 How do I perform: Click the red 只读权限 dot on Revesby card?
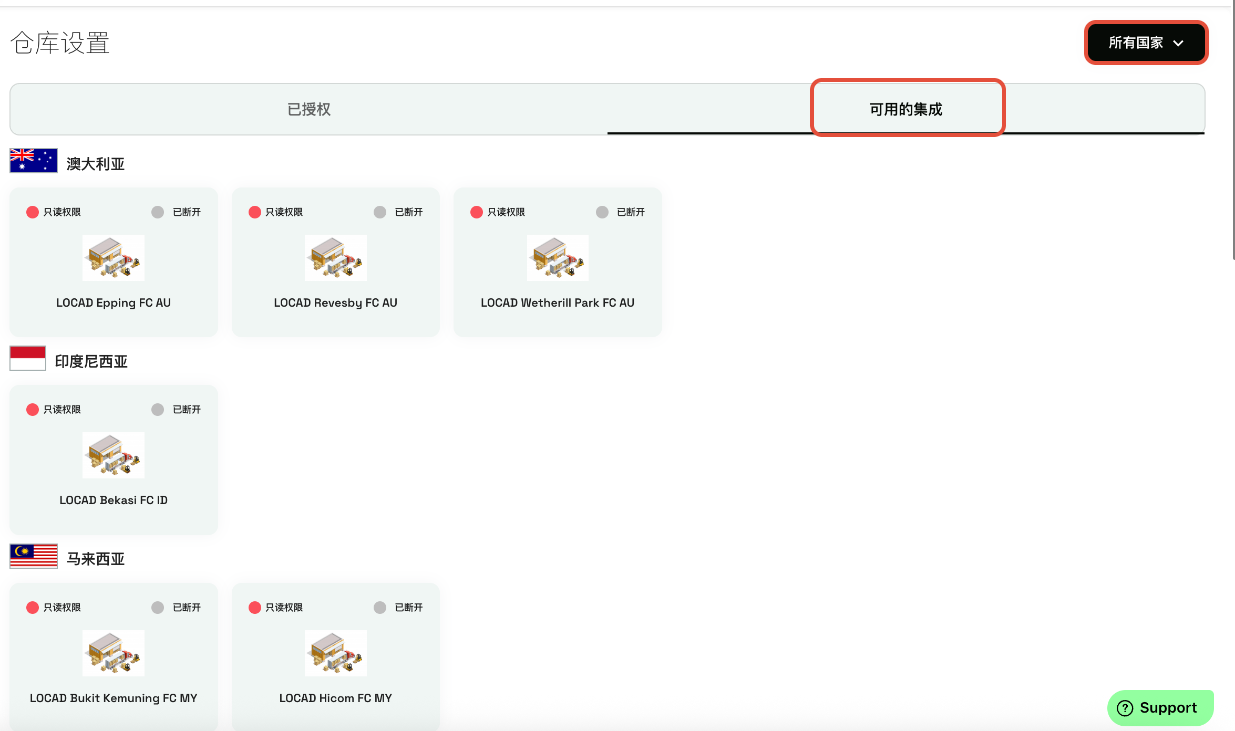[254, 212]
